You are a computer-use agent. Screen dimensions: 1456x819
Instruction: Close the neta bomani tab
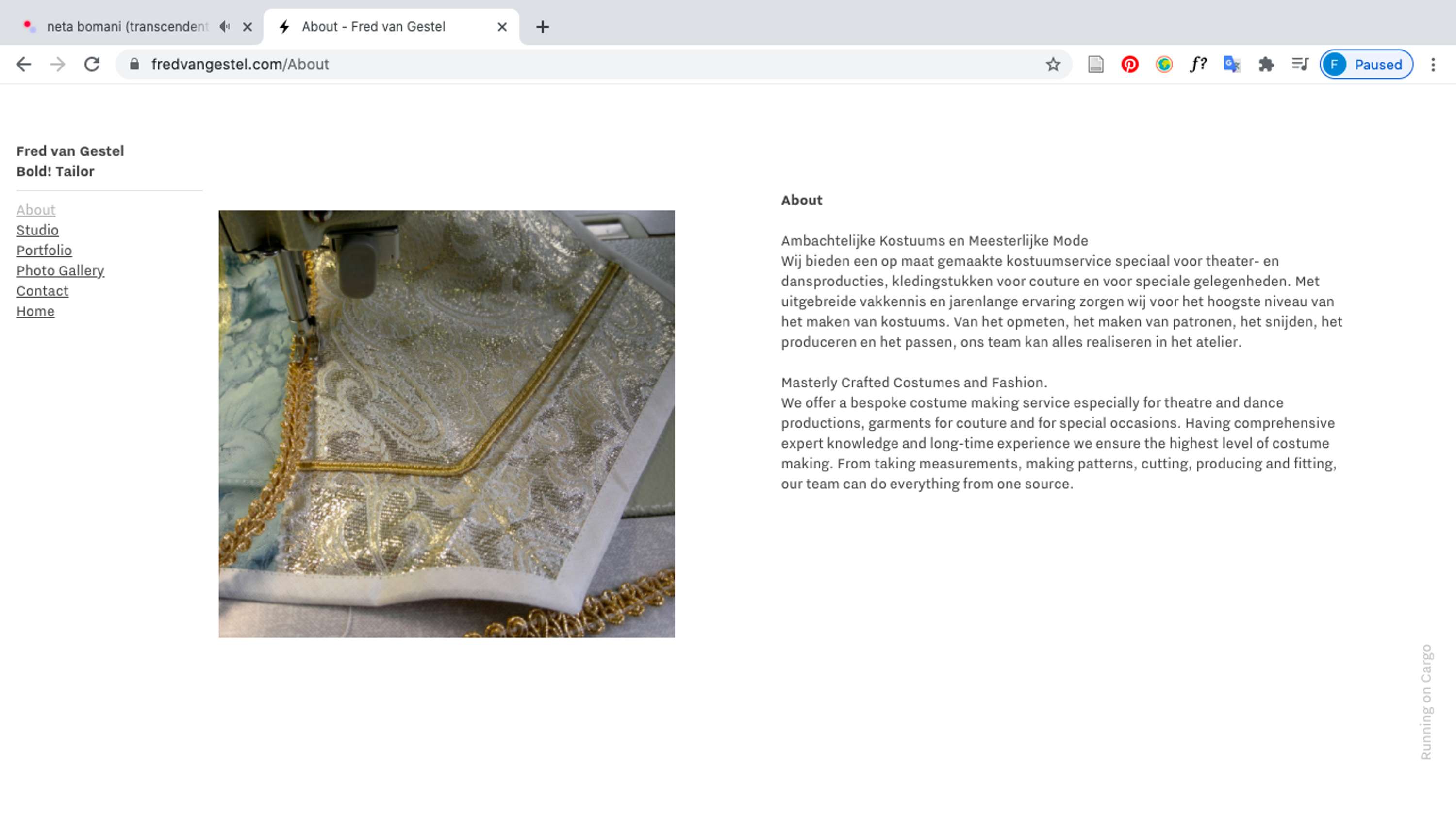click(247, 27)
